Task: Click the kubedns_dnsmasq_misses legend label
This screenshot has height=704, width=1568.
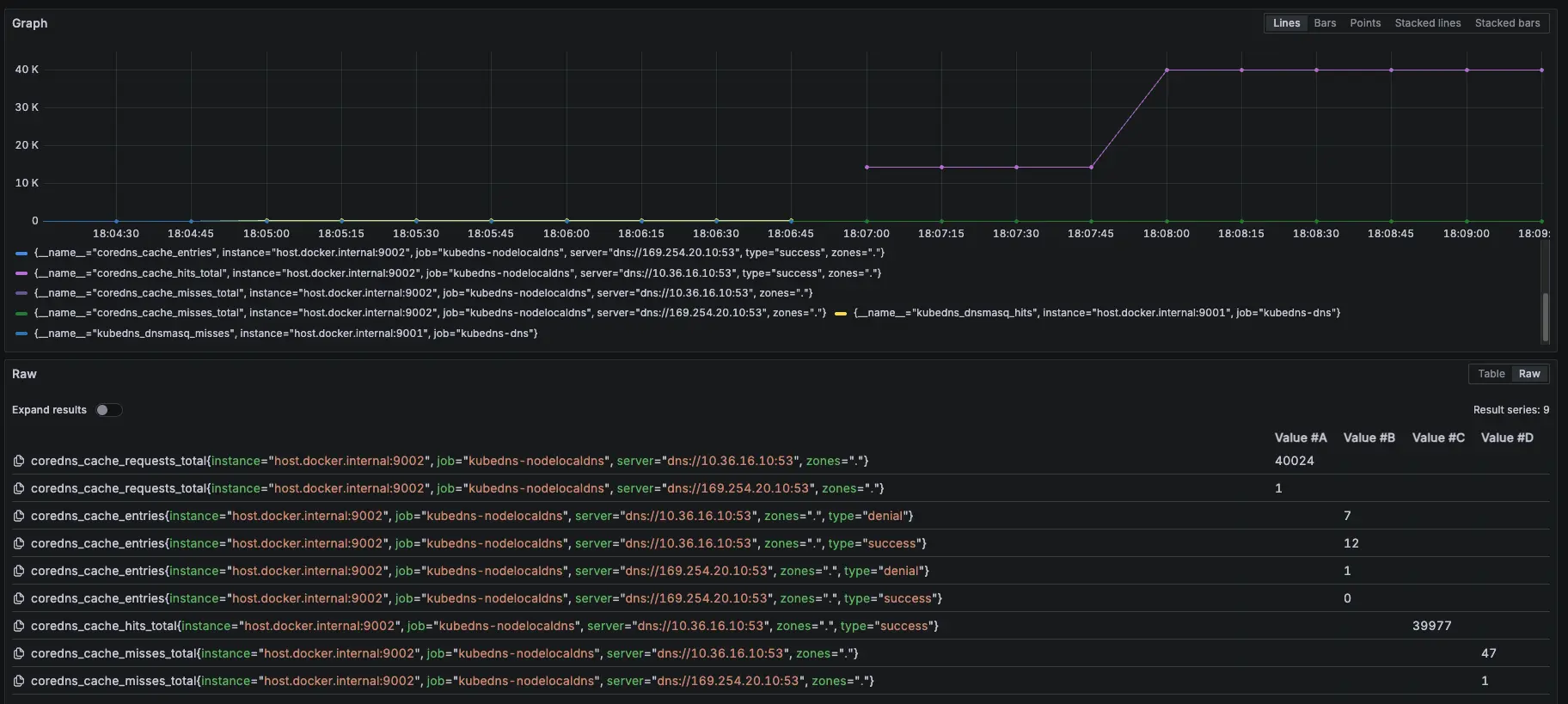Action: click(285, 334)
